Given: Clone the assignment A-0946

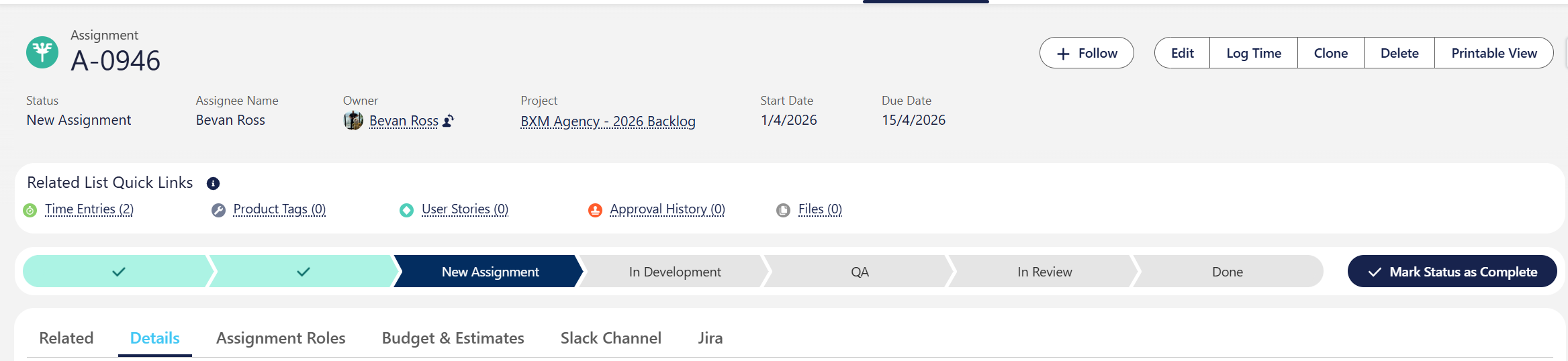Looking at the screenshot, I should tap(1330, 53).
